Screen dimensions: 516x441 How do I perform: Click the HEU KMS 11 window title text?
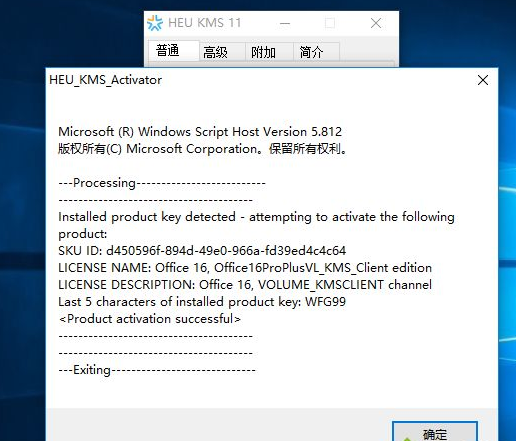coord(205,23)
